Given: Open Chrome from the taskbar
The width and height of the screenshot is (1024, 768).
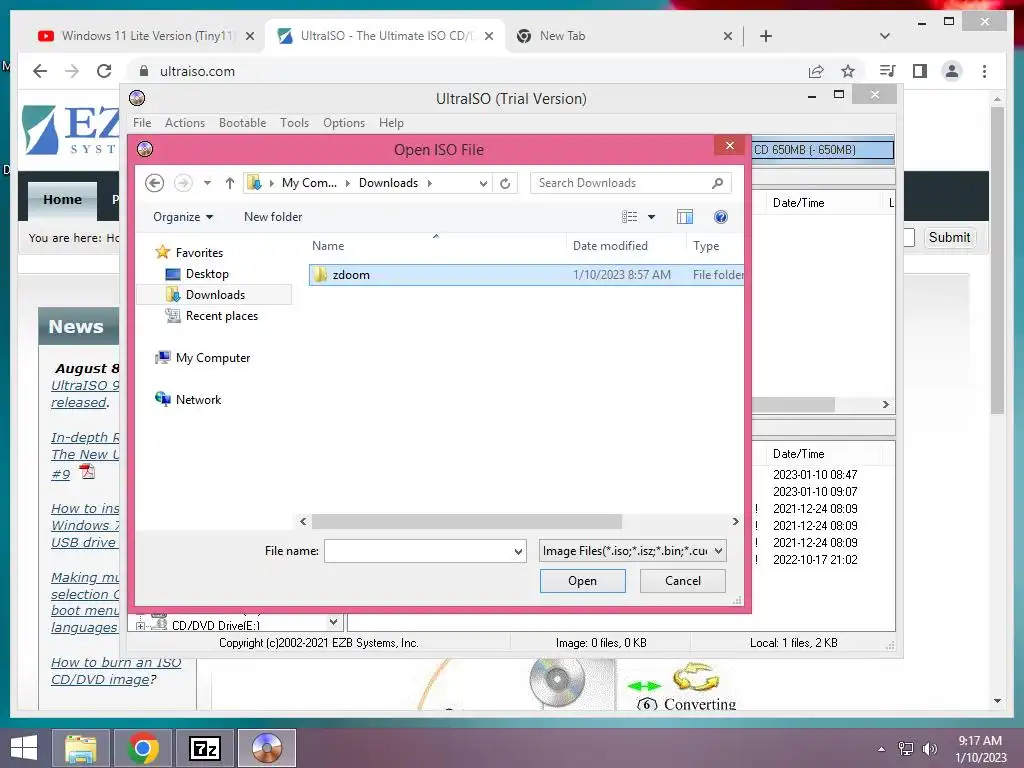Looking at the screenshot, I should (143, 748).
